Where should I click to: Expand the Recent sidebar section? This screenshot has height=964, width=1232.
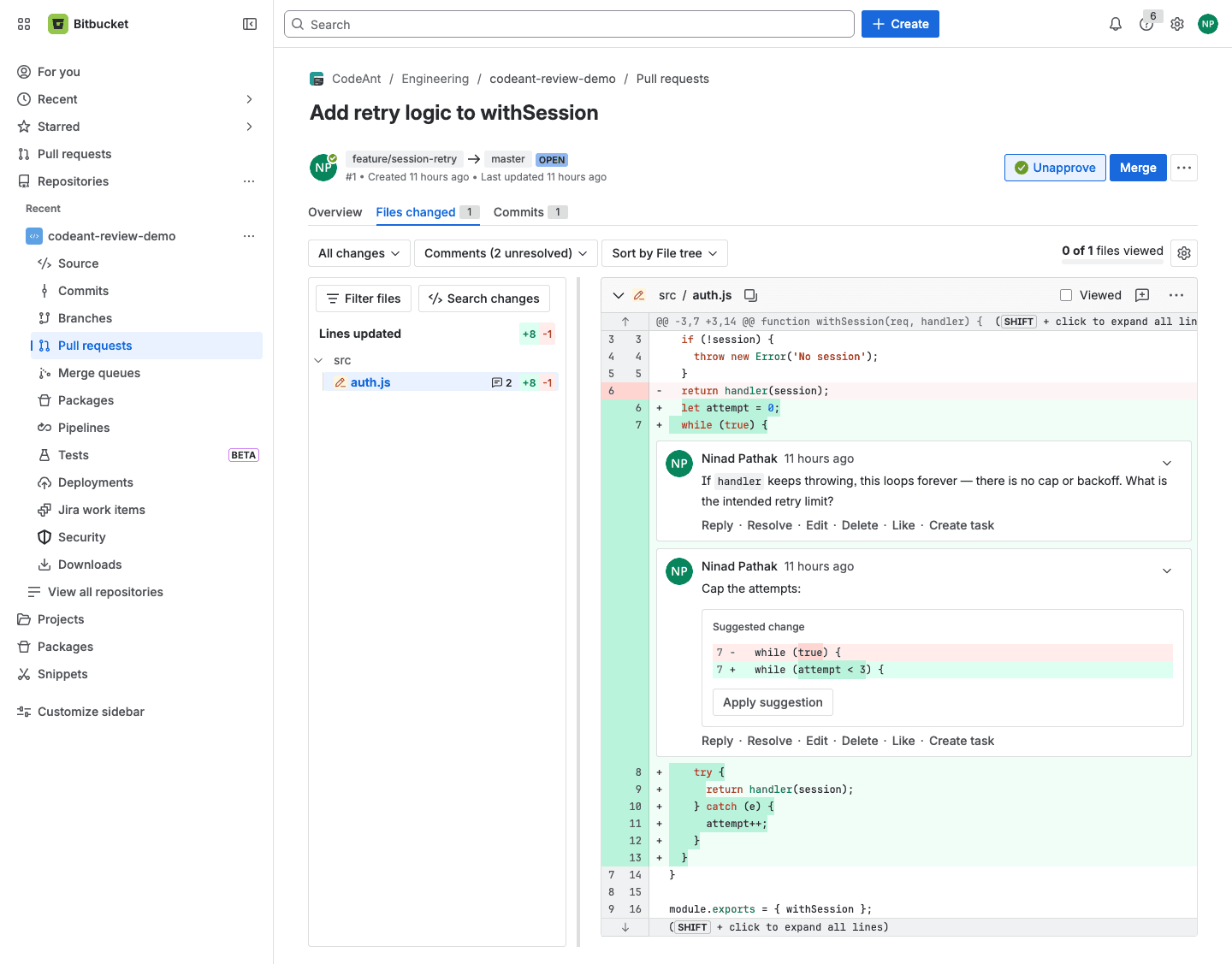249,99
